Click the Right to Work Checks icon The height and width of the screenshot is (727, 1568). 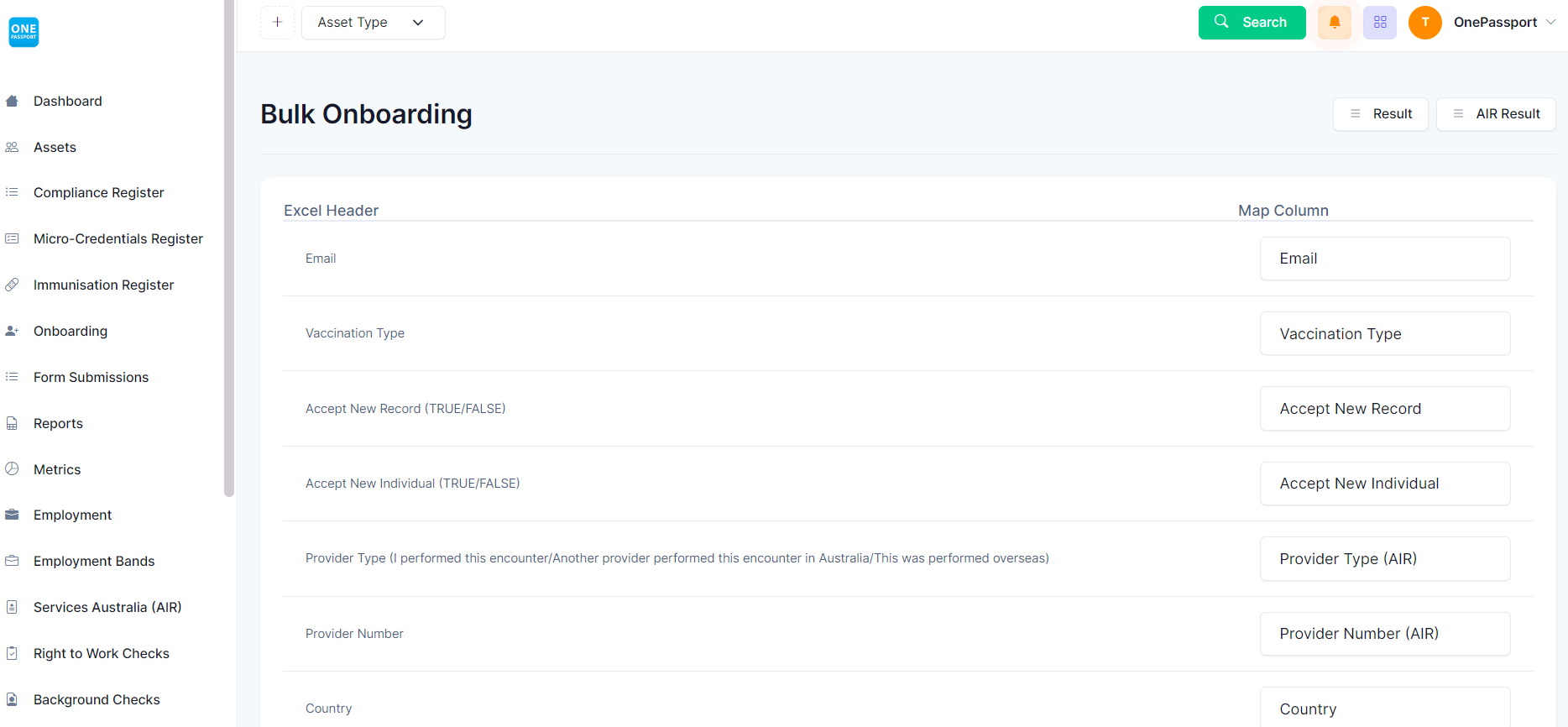point(12,653)
